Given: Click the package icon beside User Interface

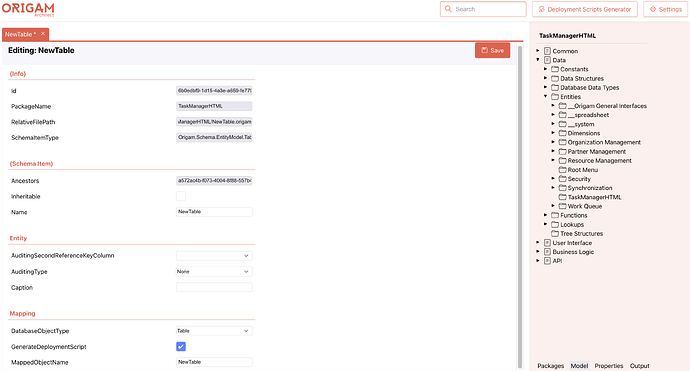Looking at the screenshot, I should (547, 242).
